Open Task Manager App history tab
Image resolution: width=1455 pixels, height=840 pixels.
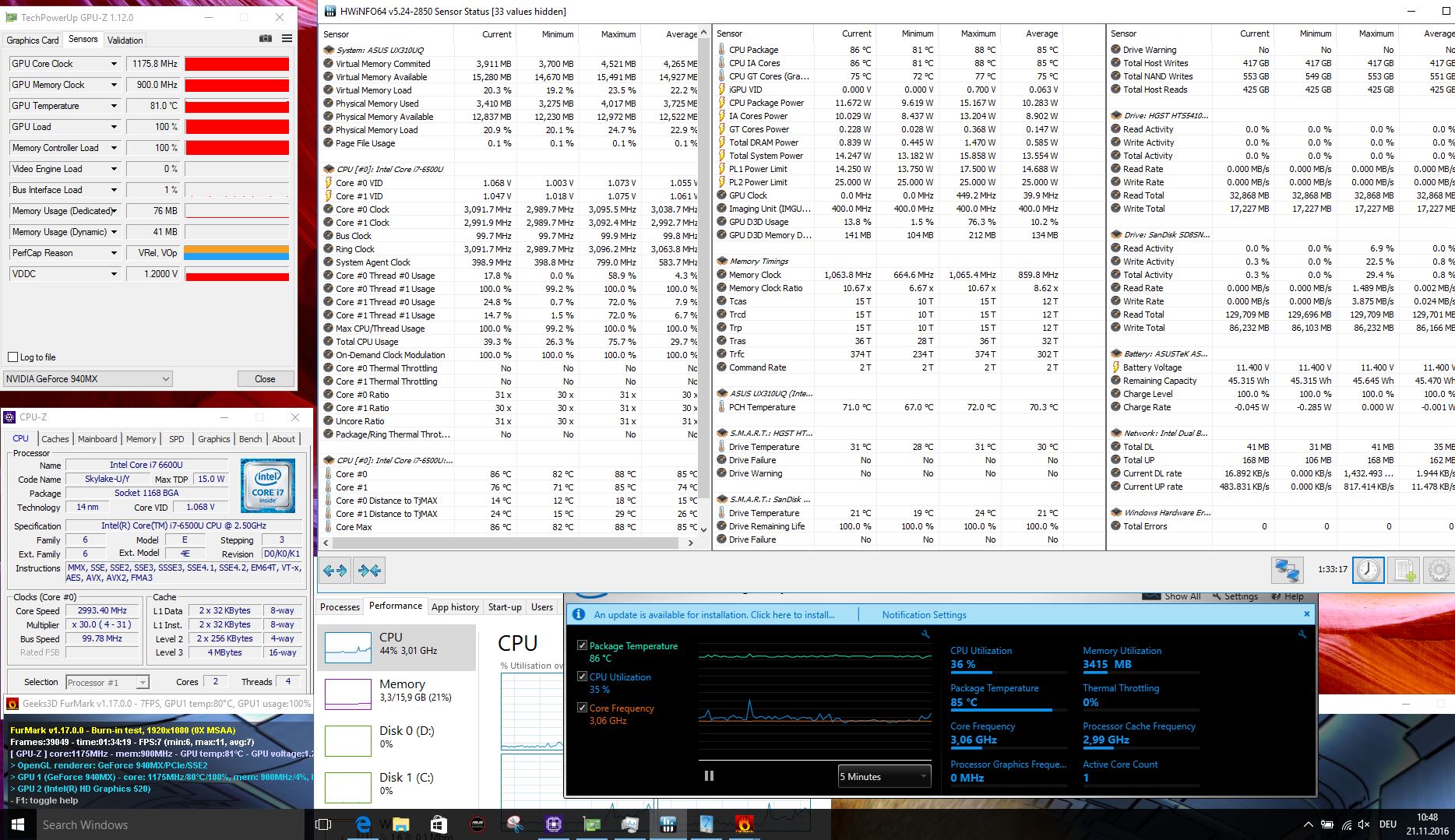(455, 607)
